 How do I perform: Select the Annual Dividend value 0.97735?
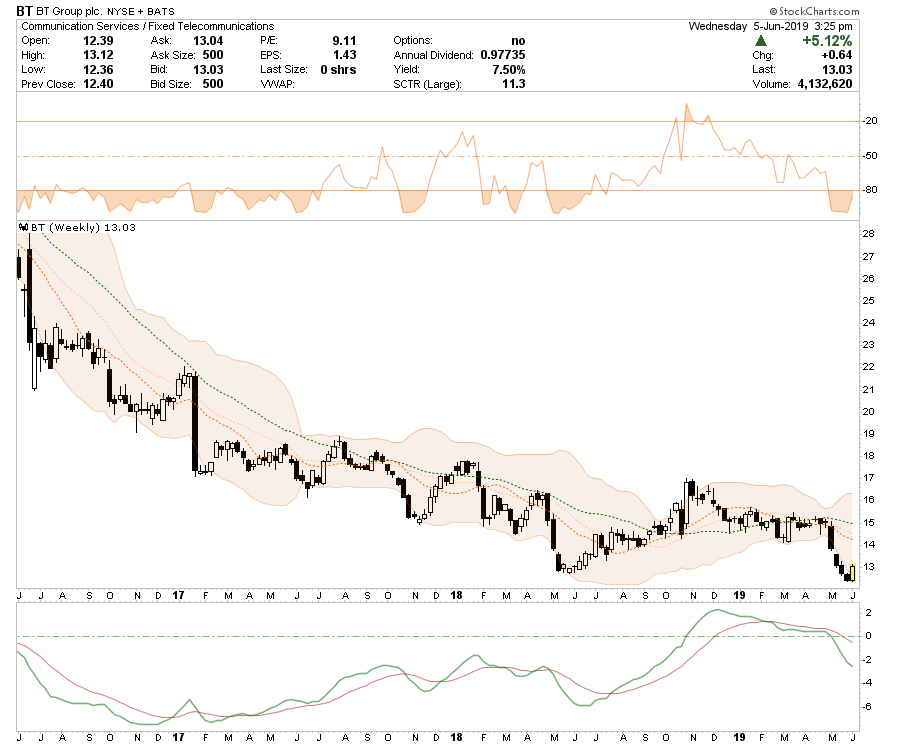(503, 55)
